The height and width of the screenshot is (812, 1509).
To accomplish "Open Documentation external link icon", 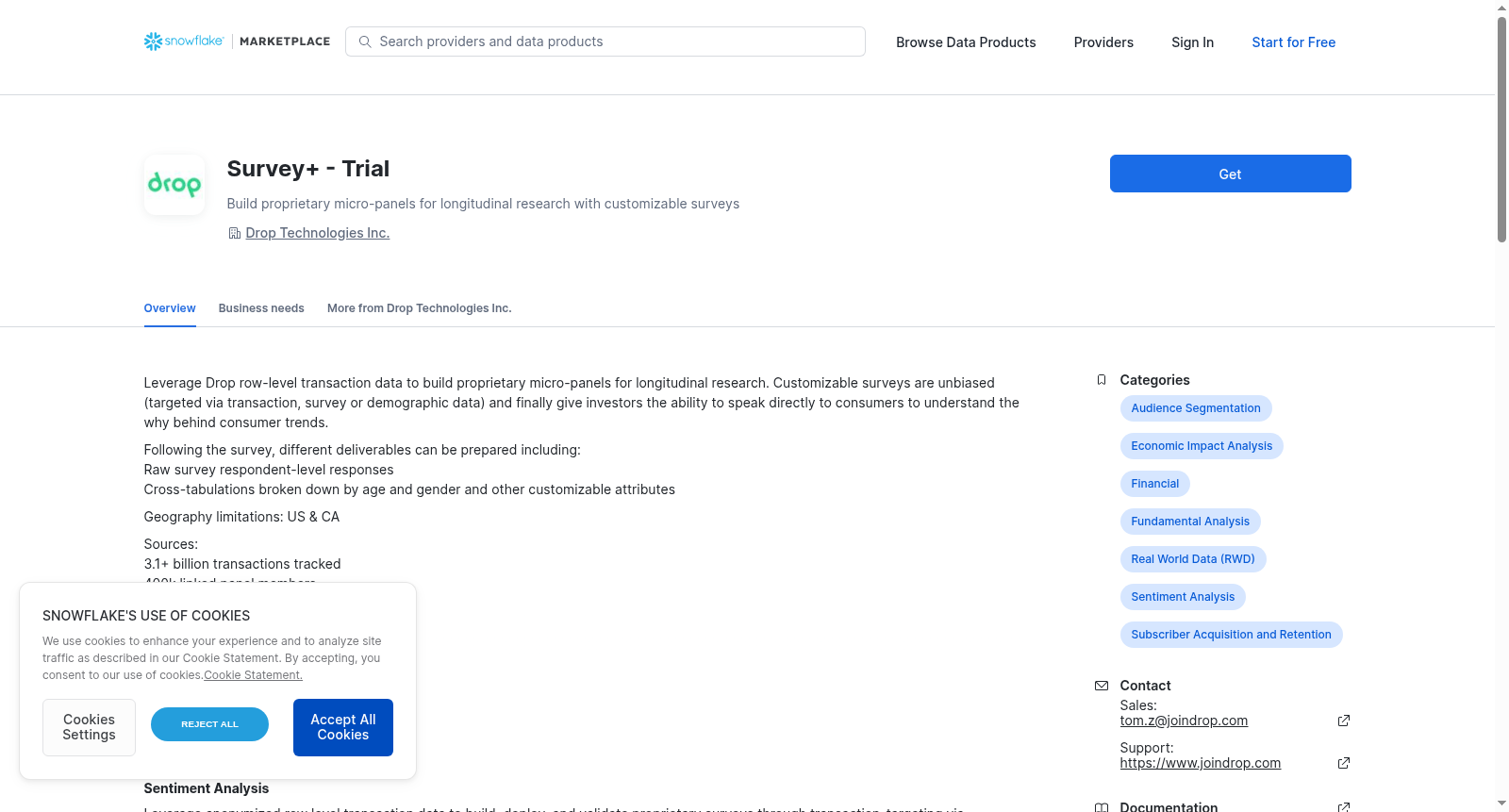I will coord(1344,807).
